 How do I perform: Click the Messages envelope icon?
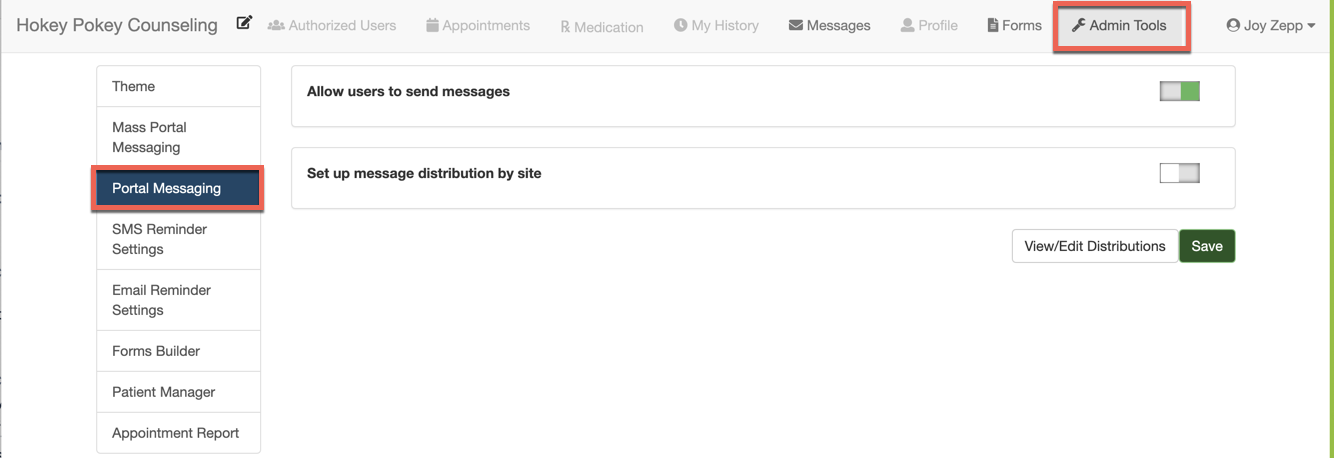pos(796,25)
